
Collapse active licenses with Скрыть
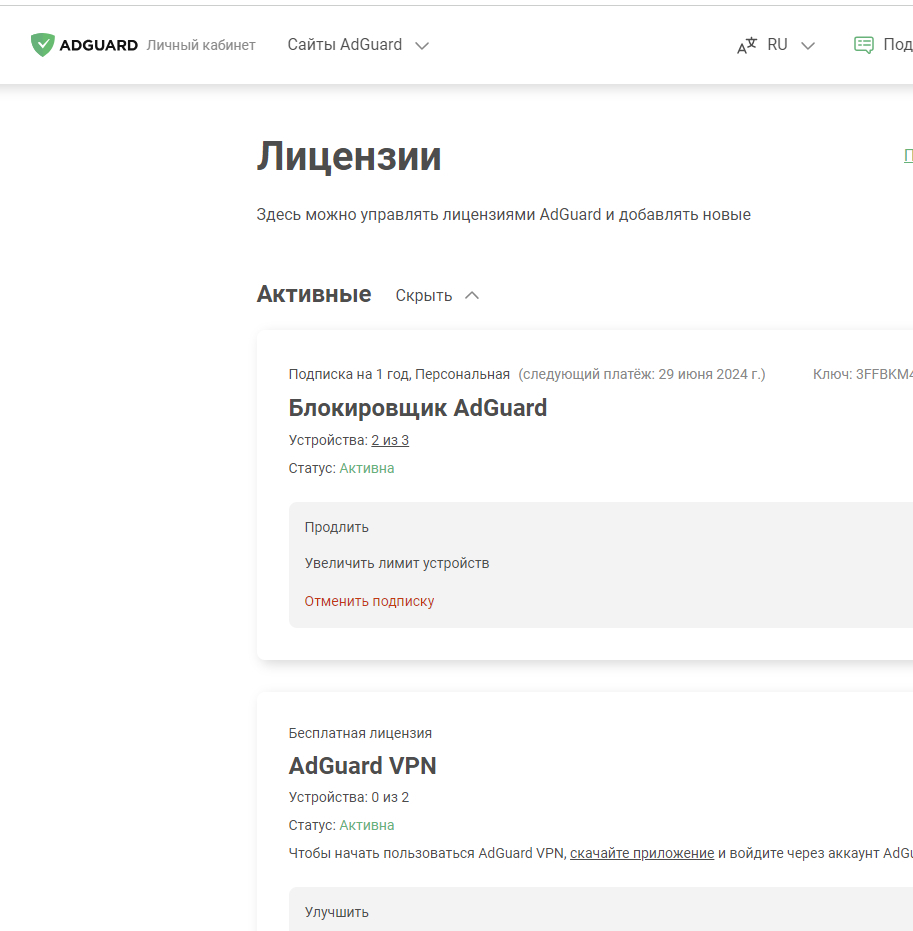click(424, 296)
